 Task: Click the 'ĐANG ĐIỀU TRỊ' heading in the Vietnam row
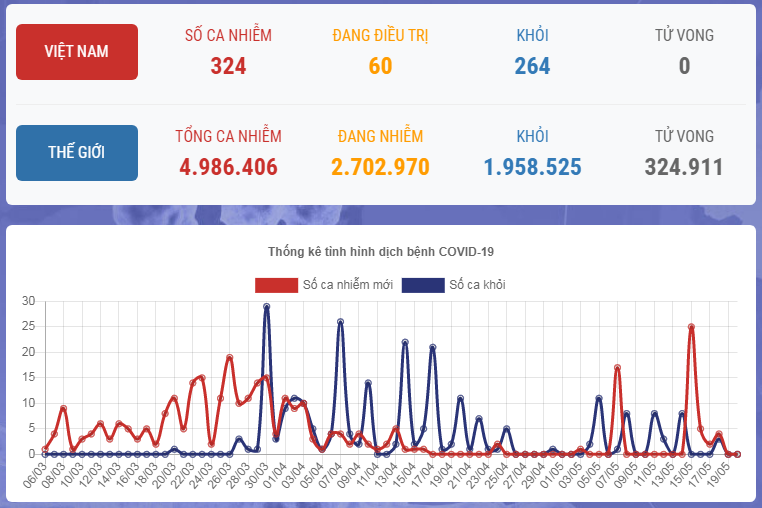(380, 36)
